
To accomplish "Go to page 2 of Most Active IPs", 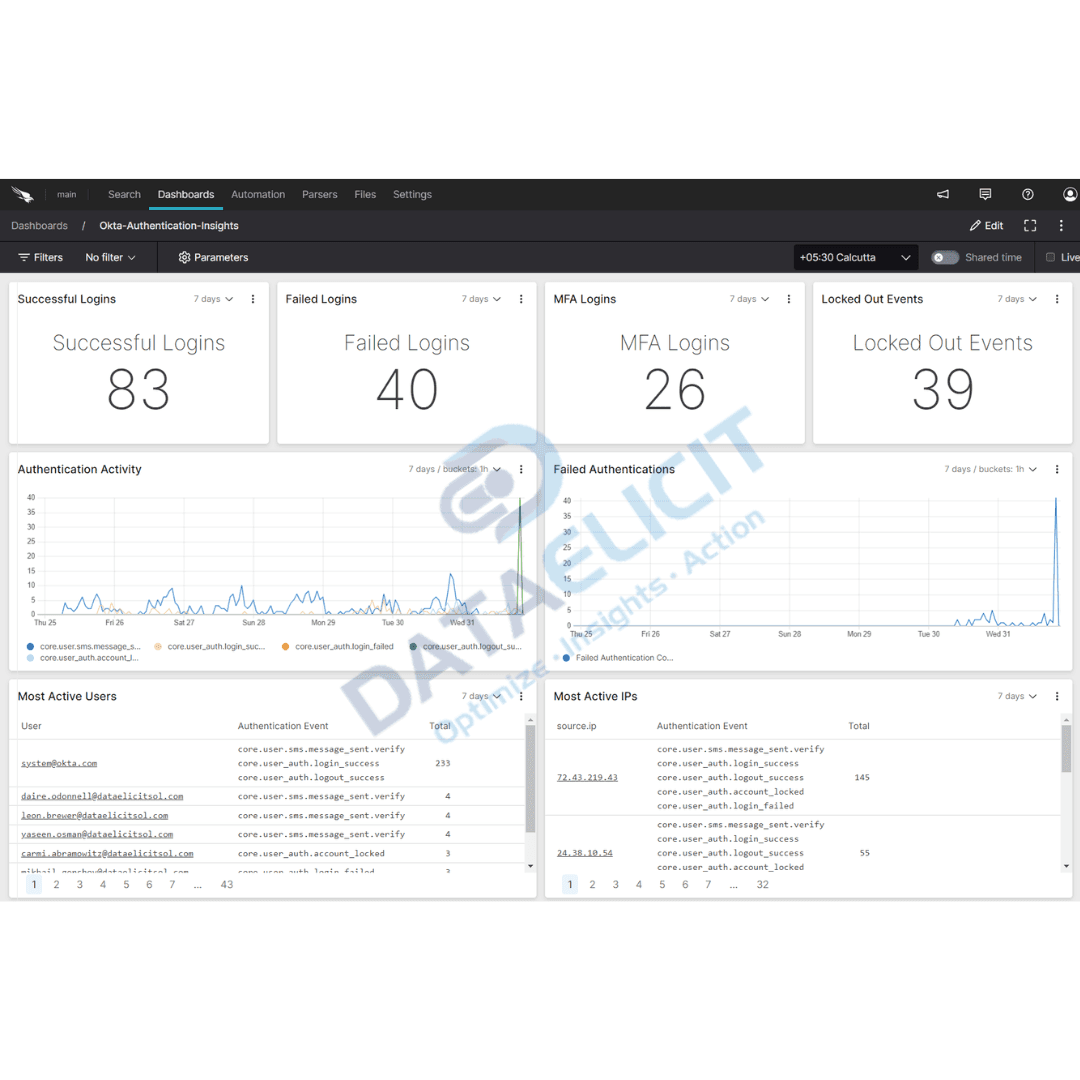I will 592,884.
